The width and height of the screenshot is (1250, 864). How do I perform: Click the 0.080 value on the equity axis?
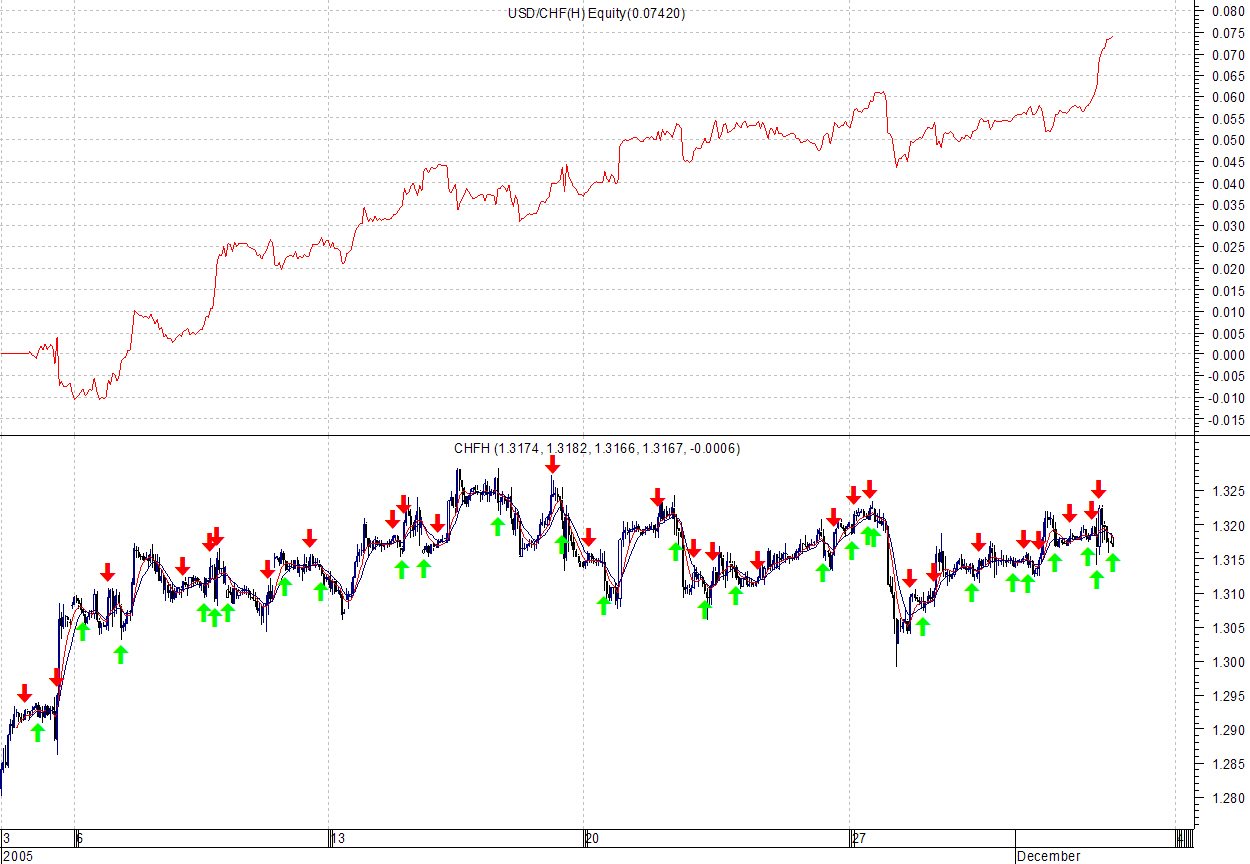click(x=1228, y=12)
